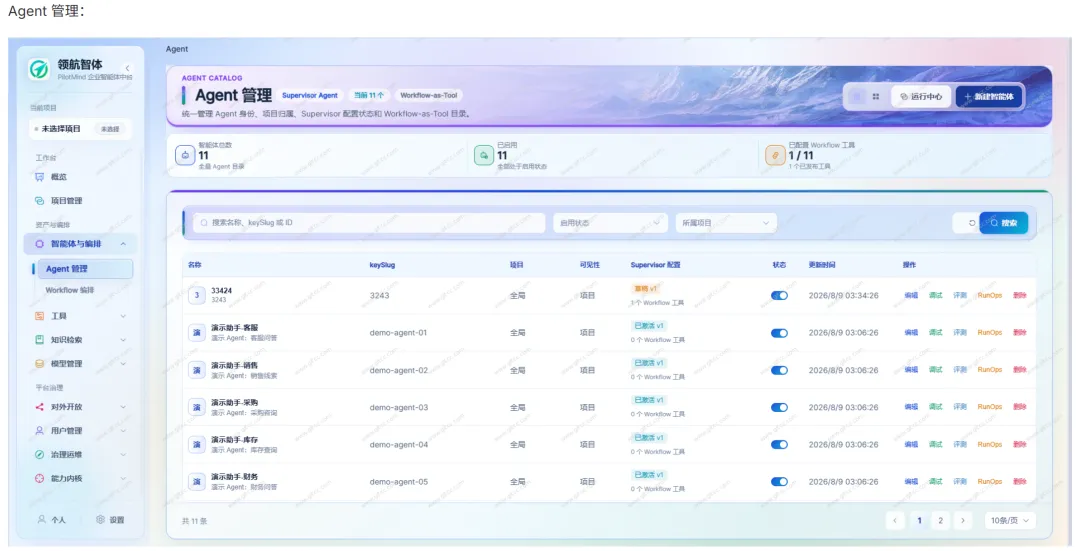Toggle the status switch for 演示助手-库存
This screenshot has width=1080, height=551.
[779, 444]
